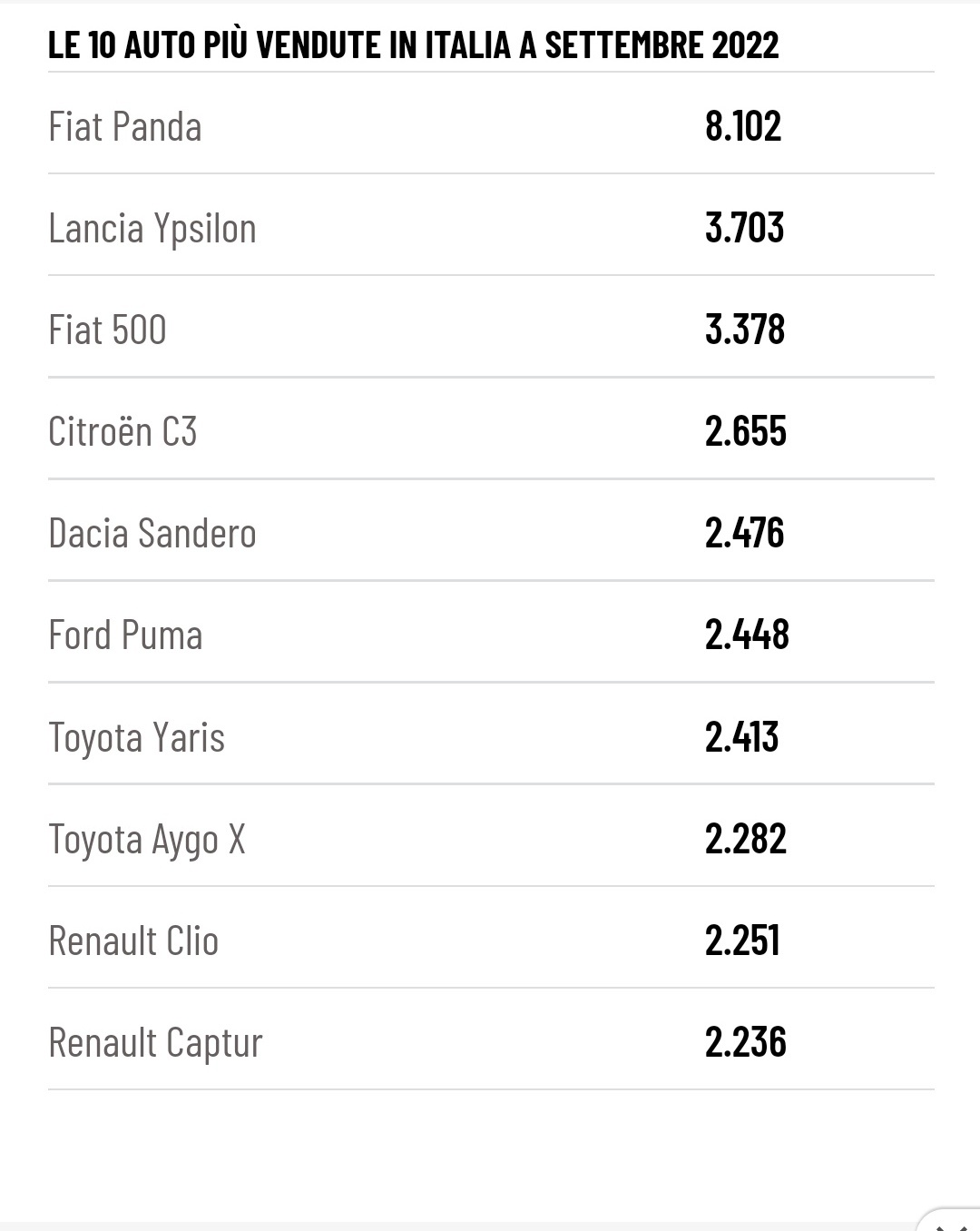Viewport: 980px width, 1231px height.
Task: Click the 2.655 sales figure
Action: pos(746,431)
